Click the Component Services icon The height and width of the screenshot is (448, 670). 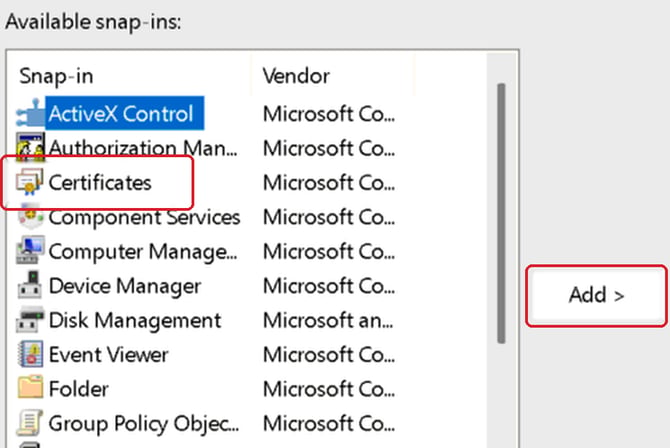pyautogui.click(x=31, y=217)
